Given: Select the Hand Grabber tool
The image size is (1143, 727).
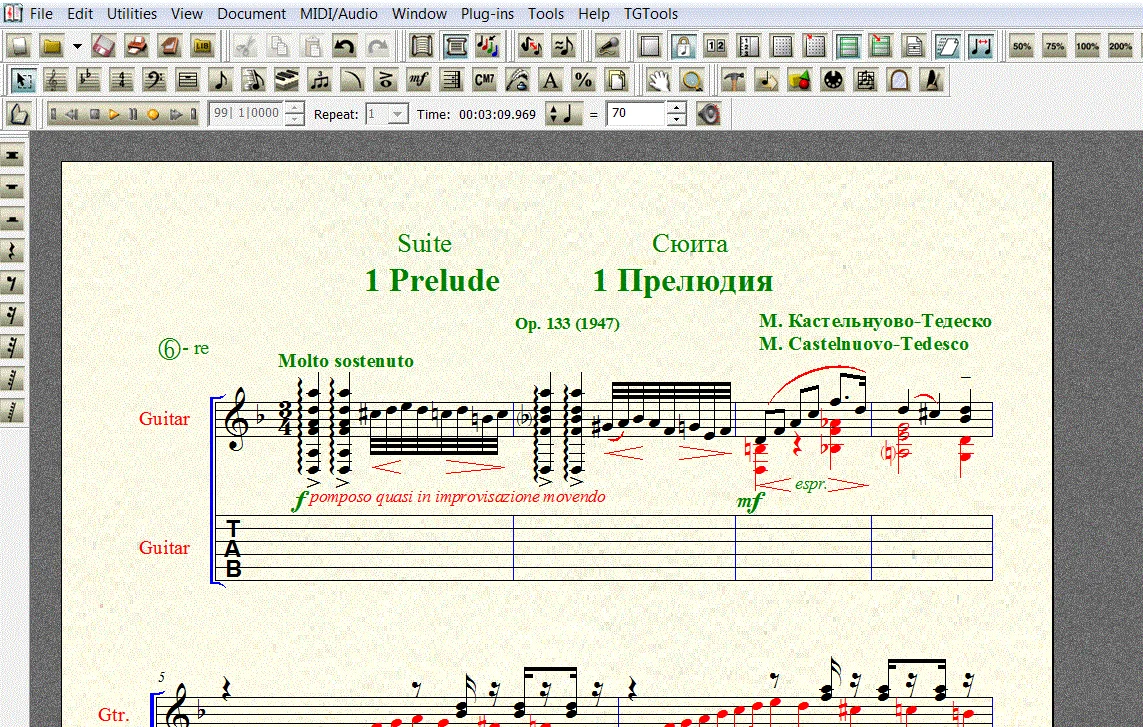Looking at the screenshot, I should (658, 79).
